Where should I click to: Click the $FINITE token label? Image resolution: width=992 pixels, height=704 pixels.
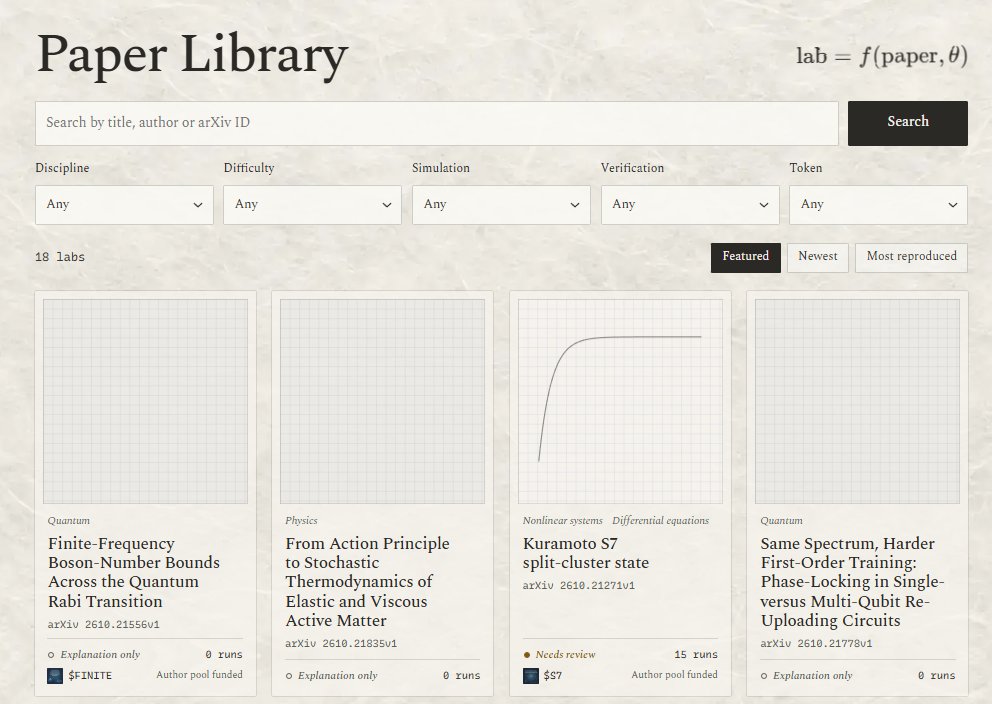(x=90, y=676)
